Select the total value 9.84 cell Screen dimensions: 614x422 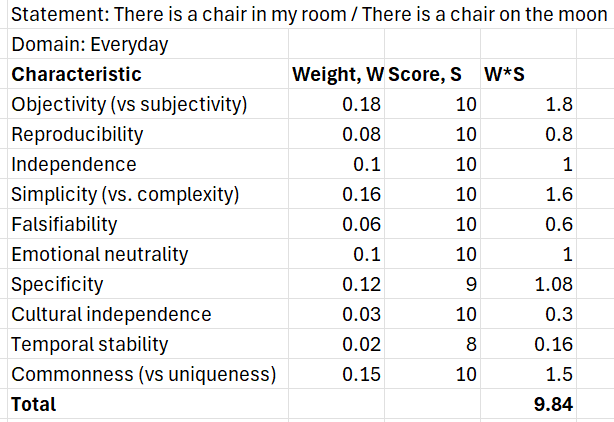[x=528, y=404]
